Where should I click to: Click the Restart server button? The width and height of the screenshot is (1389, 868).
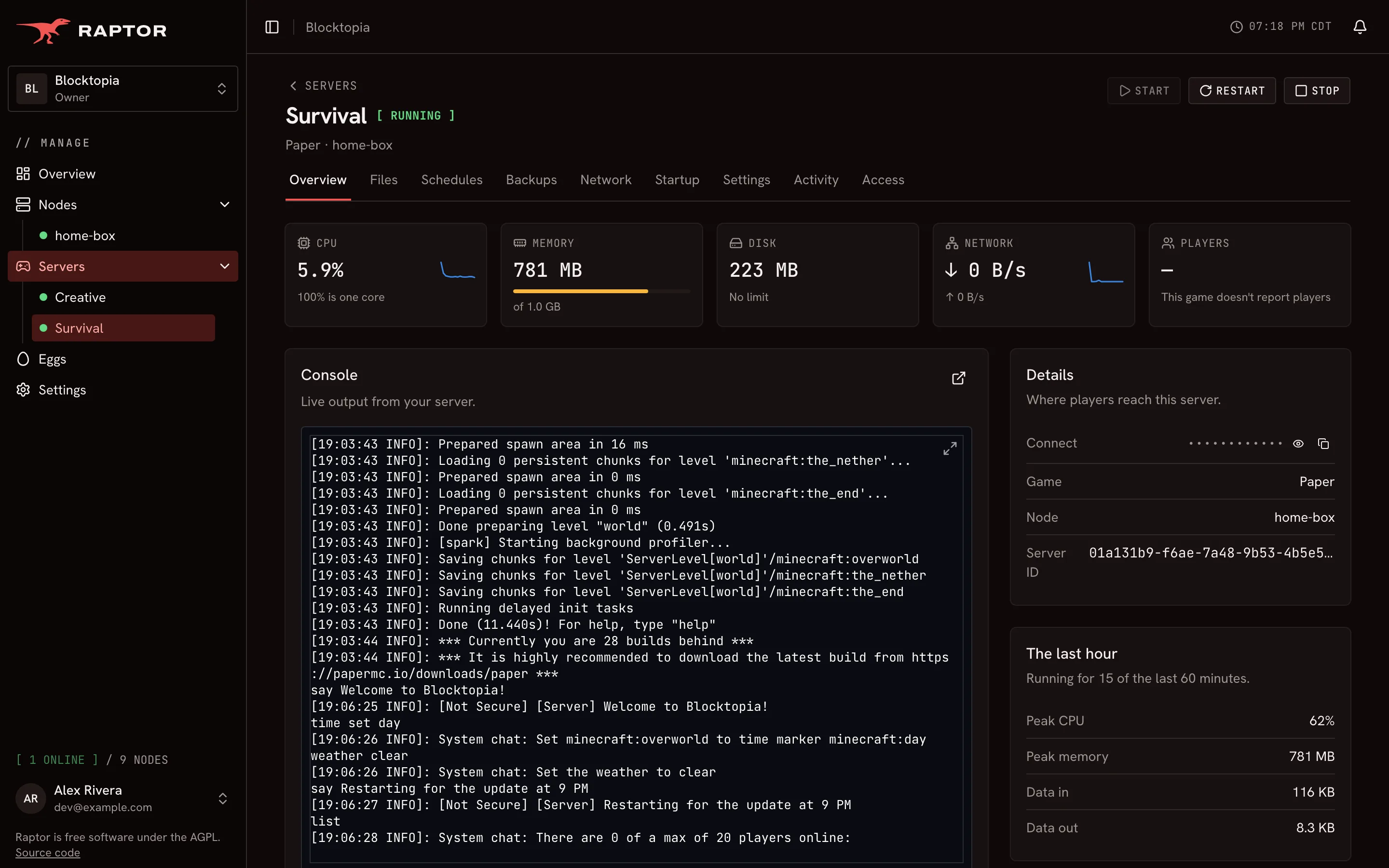1232,91
